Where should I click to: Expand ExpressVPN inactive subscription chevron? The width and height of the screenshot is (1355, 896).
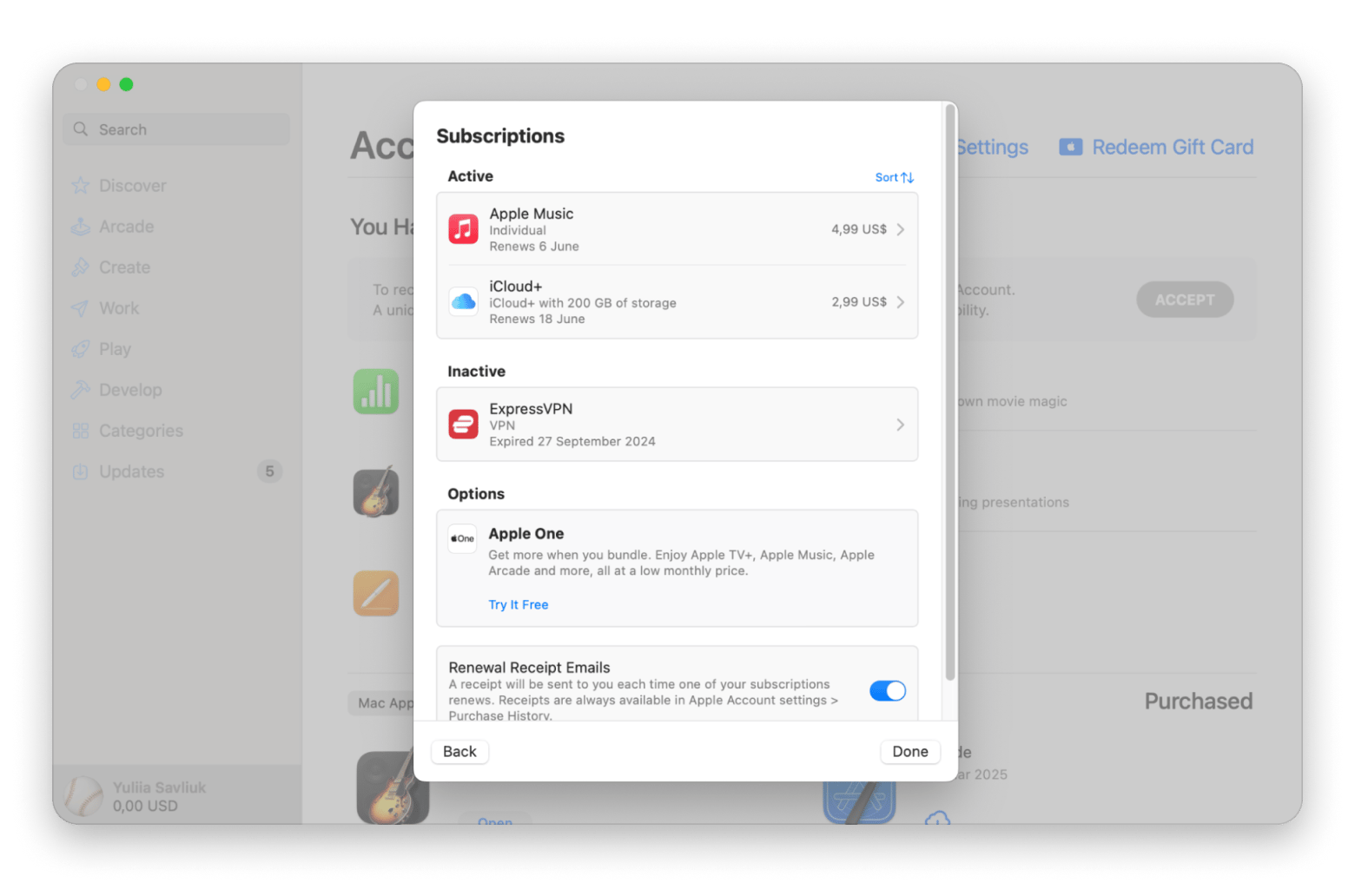[900, 425]
